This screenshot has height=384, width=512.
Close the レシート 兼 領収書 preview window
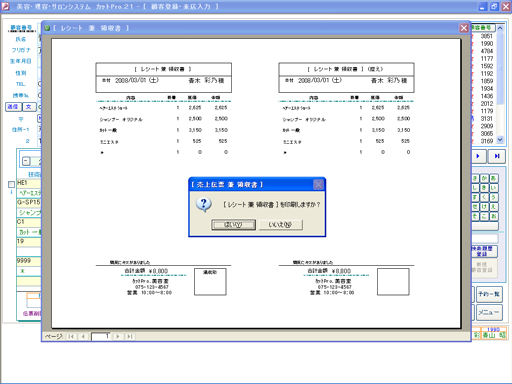point(464,28)
